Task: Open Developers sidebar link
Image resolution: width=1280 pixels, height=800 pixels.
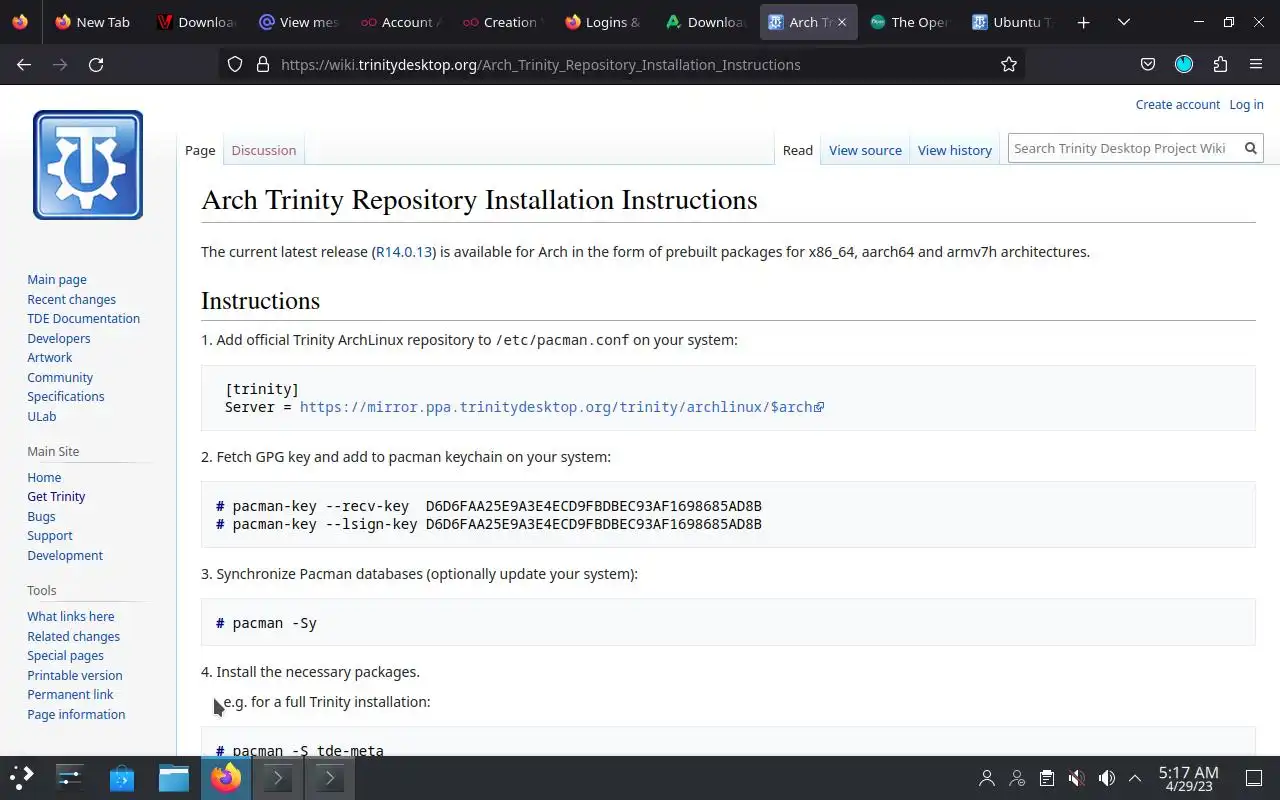Action: click(59, 338)
